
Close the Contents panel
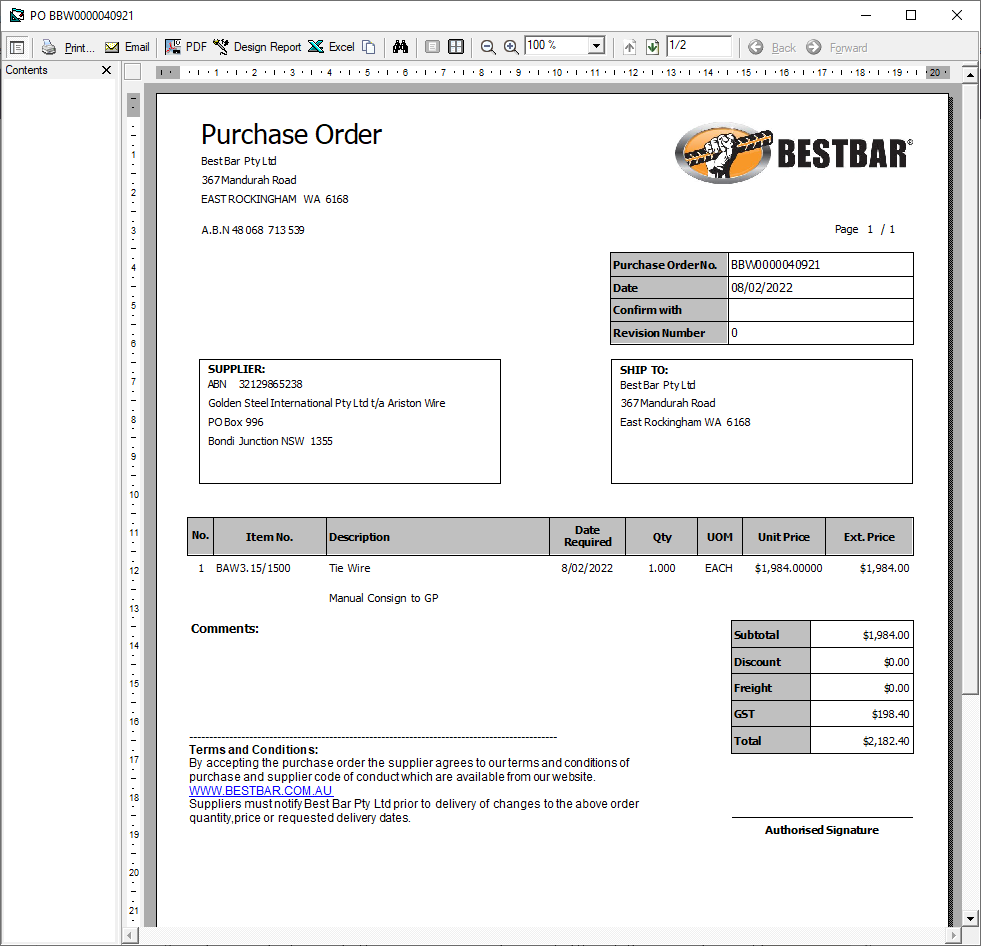tap(106, 70)
